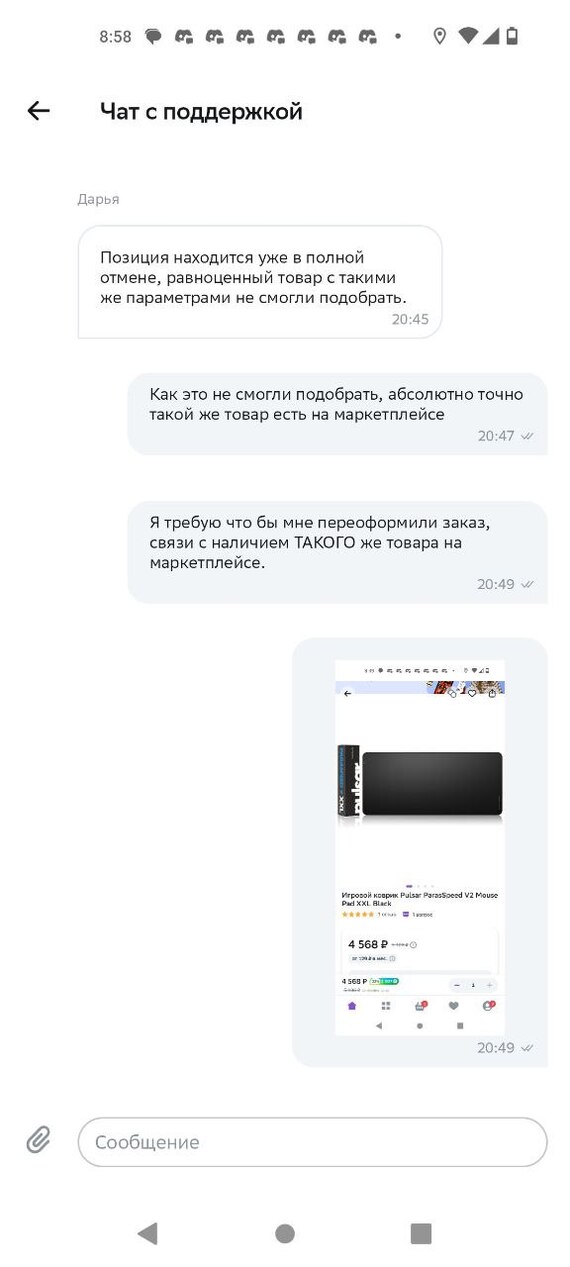Tap the sender name Дарья
570x1267 pixels.
click(x=98, y=199)
